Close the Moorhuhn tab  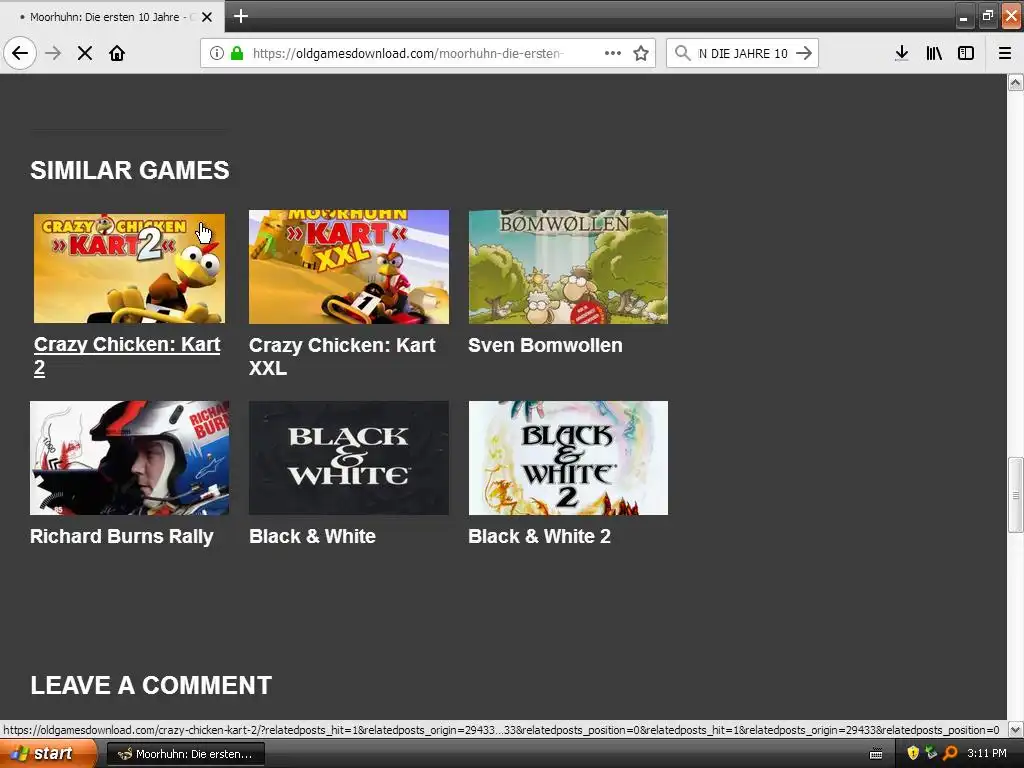[207, 17]
